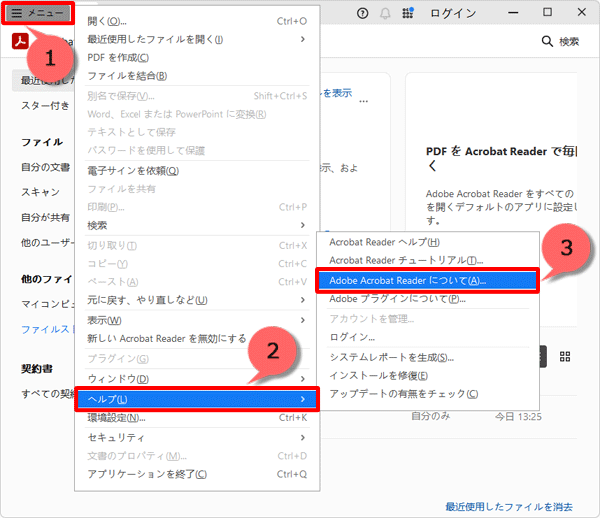Select 他のユーザー in the sidebar
Viewport: 600px width, 518px height.
pos(47,243)
